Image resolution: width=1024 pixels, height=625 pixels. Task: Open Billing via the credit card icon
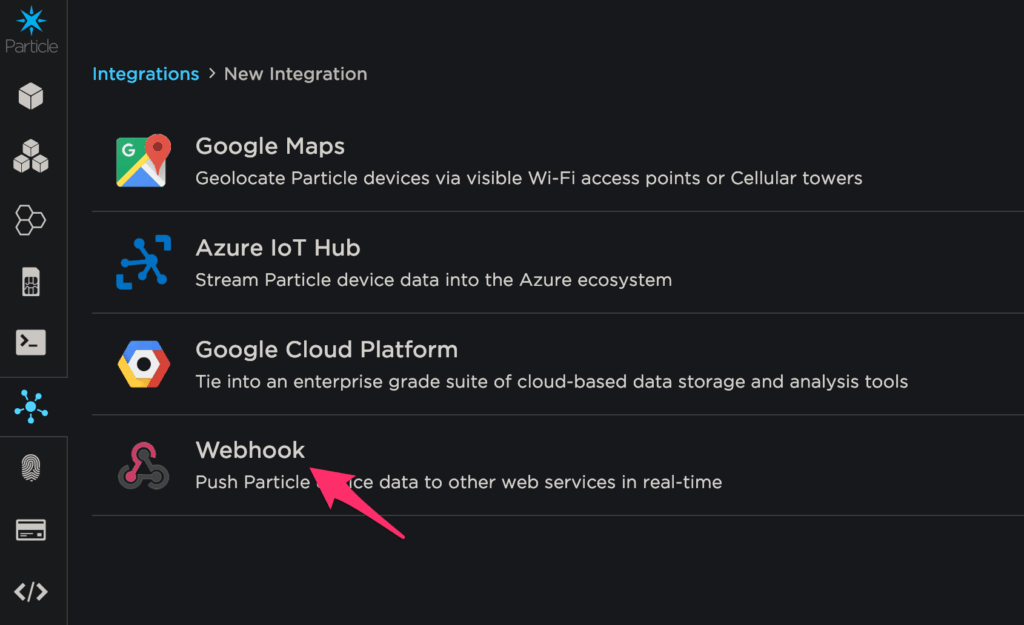click(x=31, y=530)
